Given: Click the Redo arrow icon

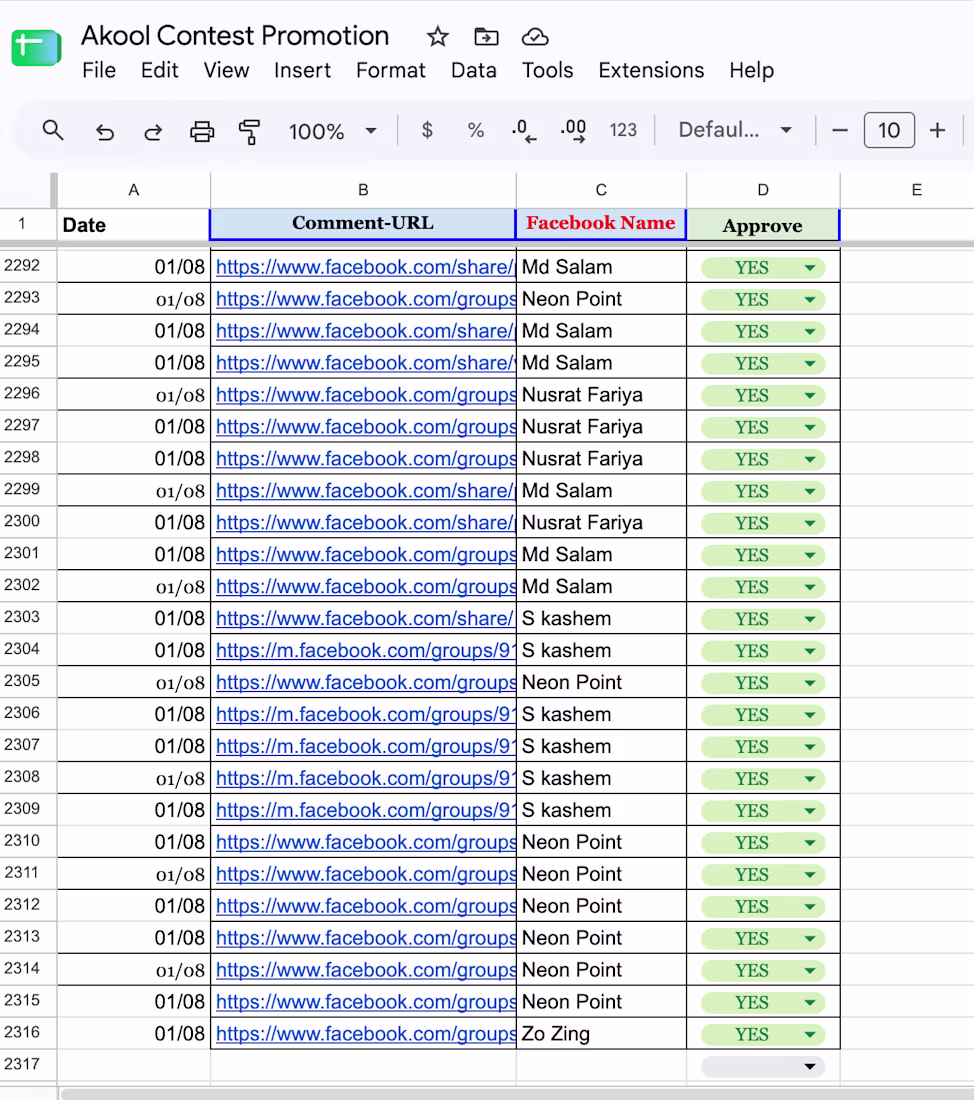Looking at the screenshot, I should pyautogui.click(x=153, y=131).
